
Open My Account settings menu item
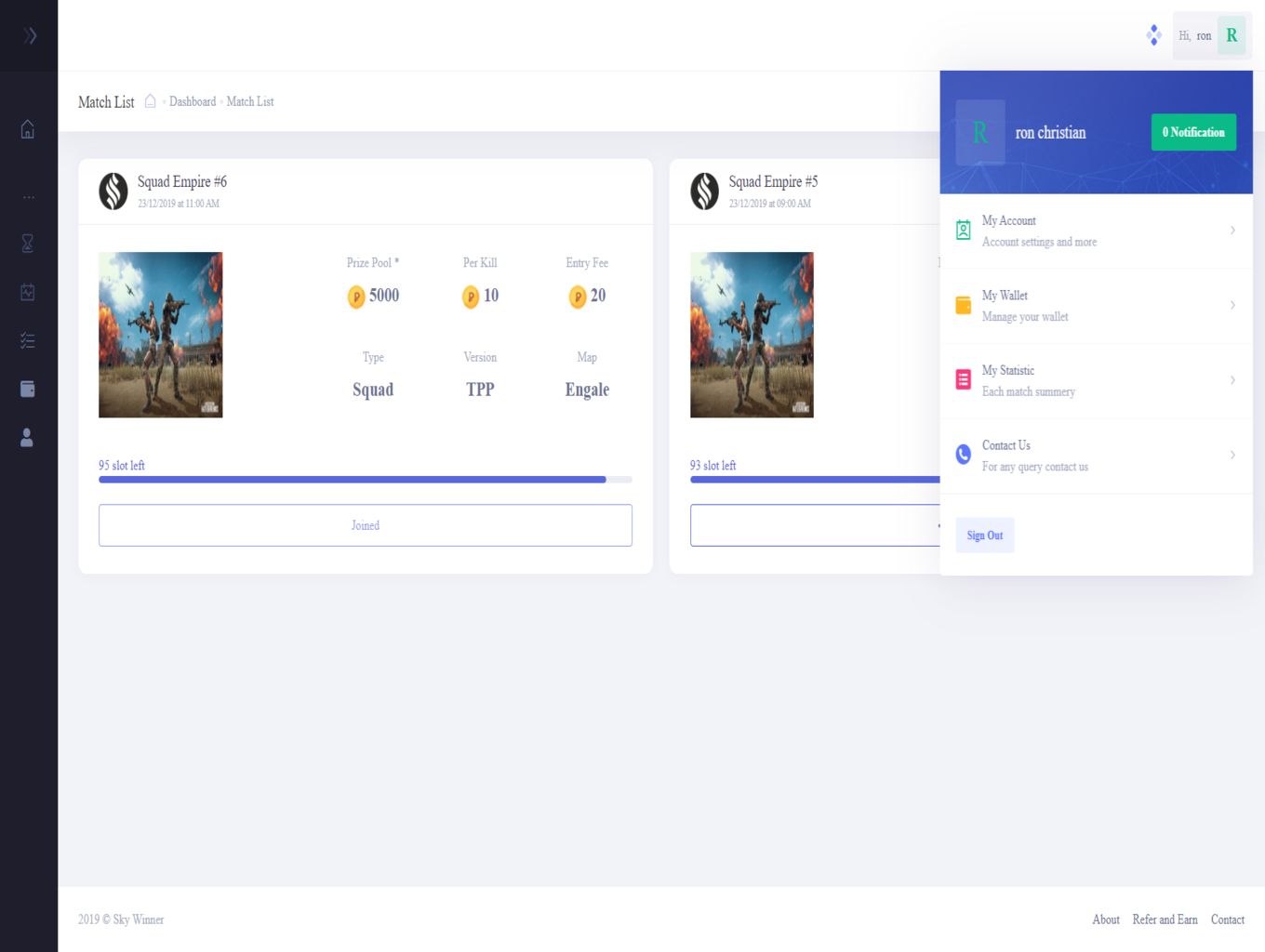pyautogui.click(x=1096, y=231)
